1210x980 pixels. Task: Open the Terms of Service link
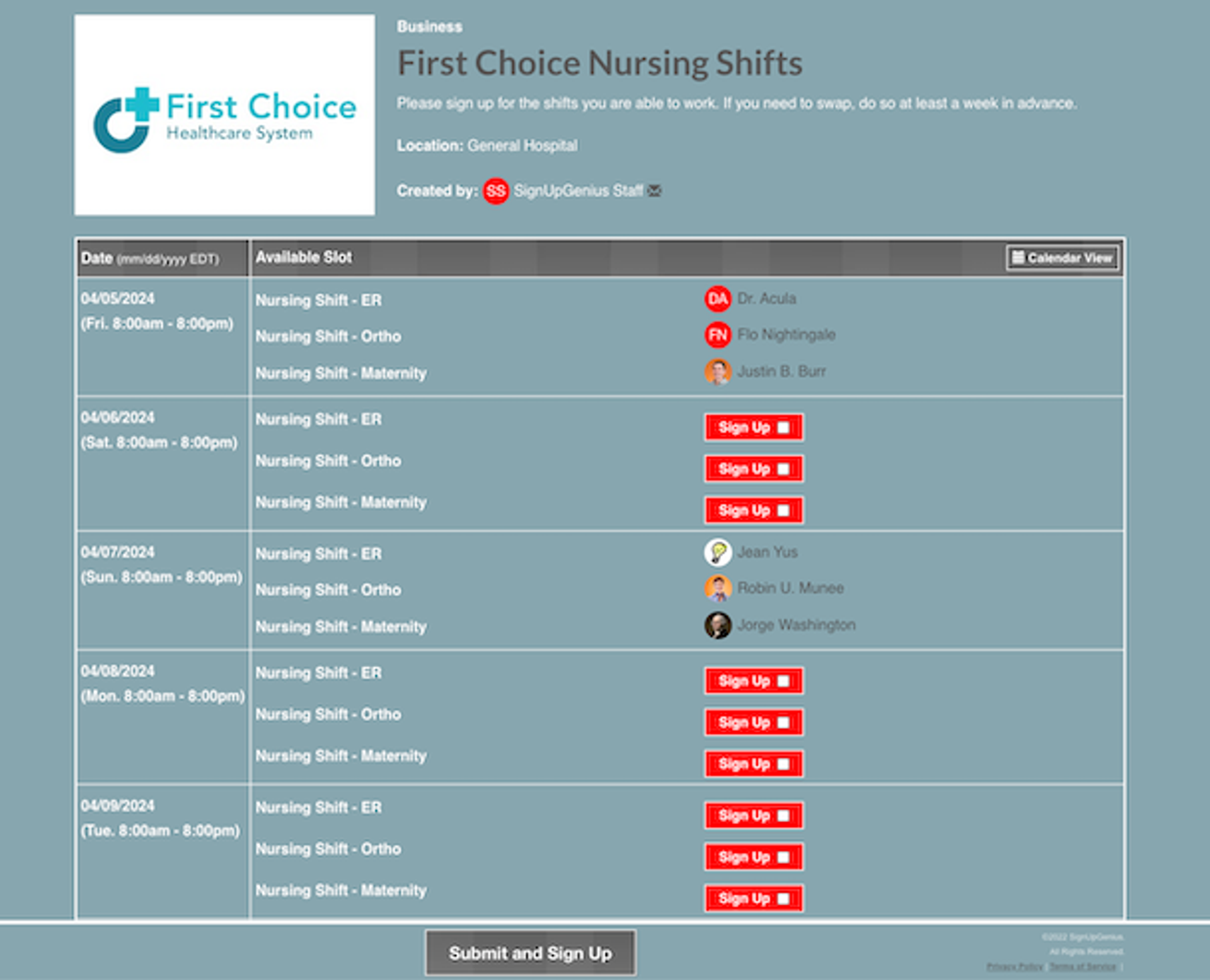tap(1082, 966)
